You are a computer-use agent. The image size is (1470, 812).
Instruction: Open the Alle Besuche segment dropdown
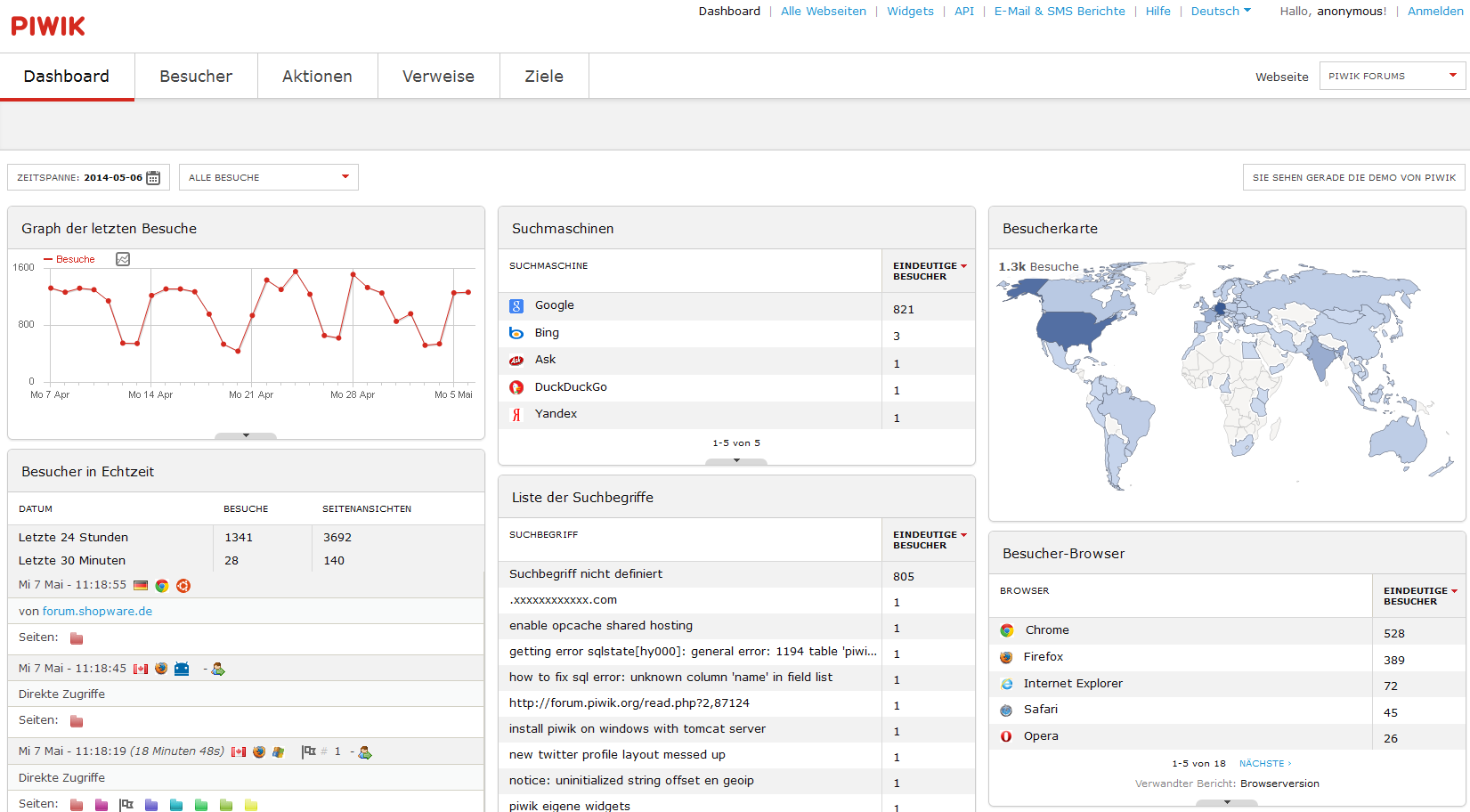click(268, 177)
